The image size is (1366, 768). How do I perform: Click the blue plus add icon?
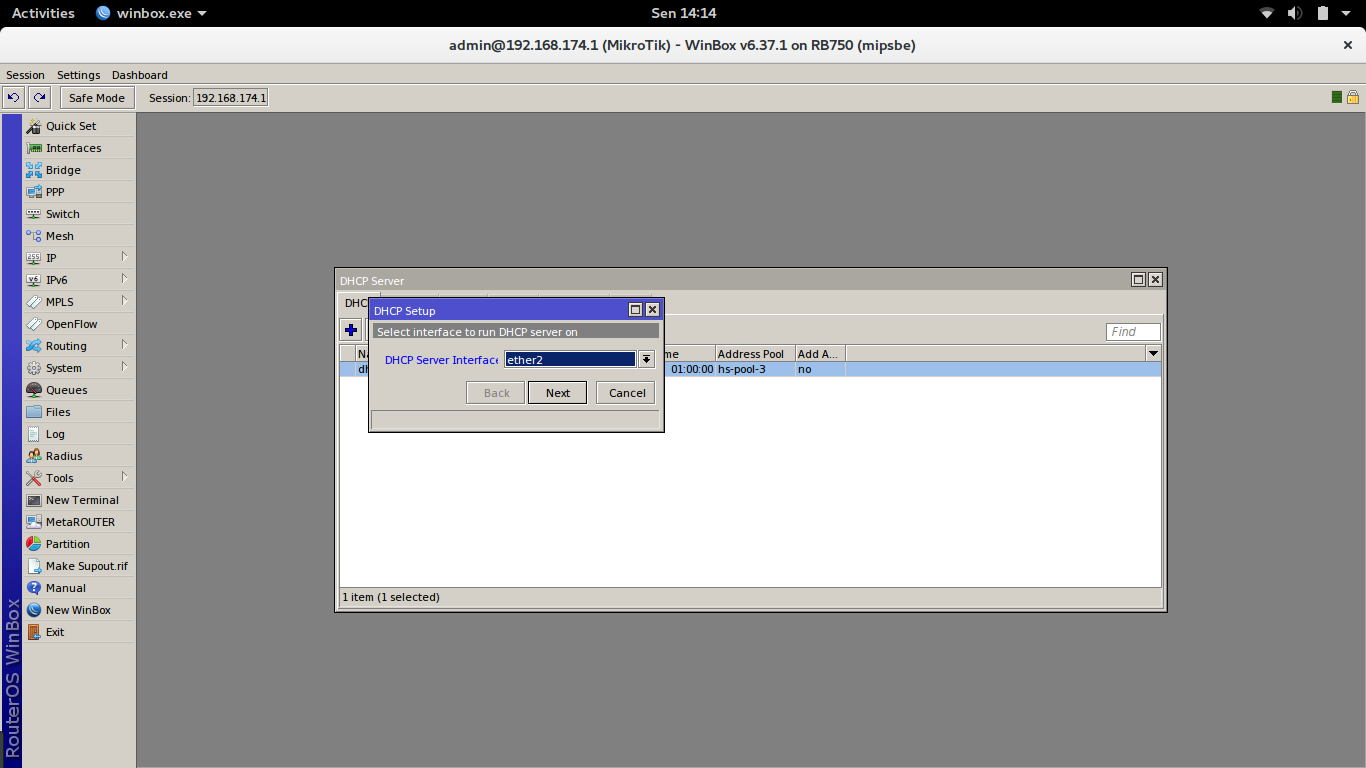(351, 330)
